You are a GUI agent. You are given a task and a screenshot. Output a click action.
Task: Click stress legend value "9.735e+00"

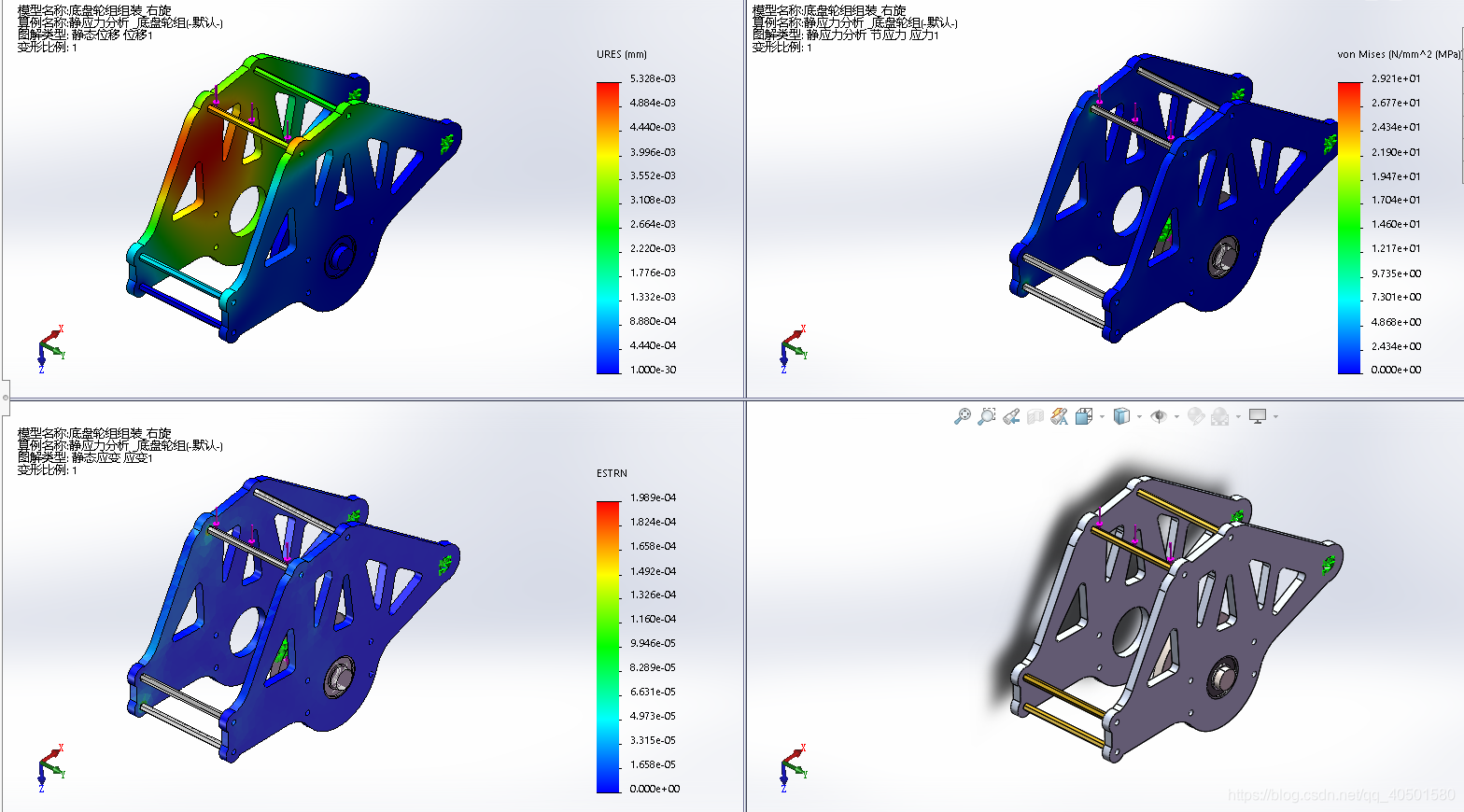[1396, 273]
